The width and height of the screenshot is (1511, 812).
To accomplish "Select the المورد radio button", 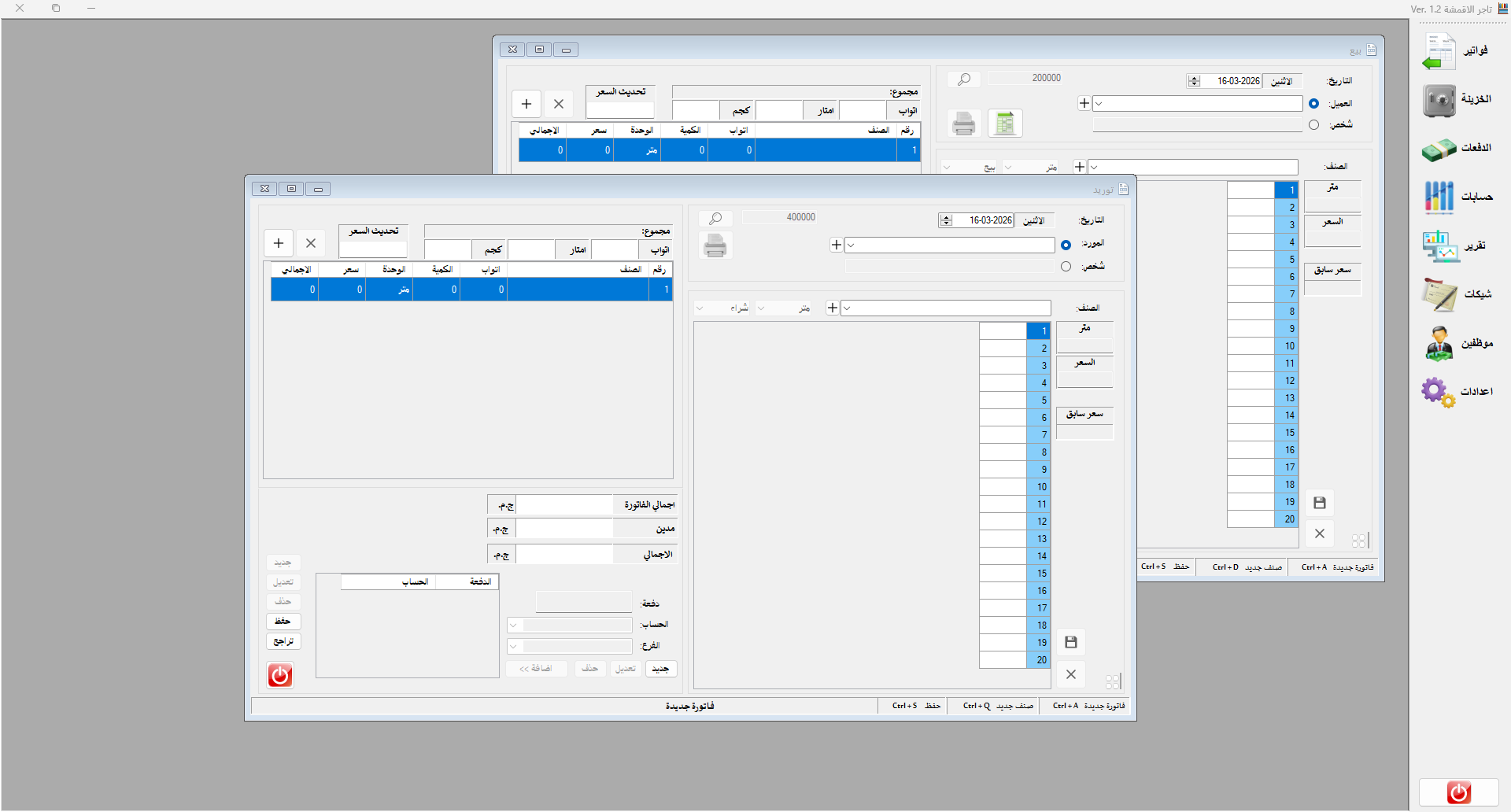I will [x=1066, y=245].
